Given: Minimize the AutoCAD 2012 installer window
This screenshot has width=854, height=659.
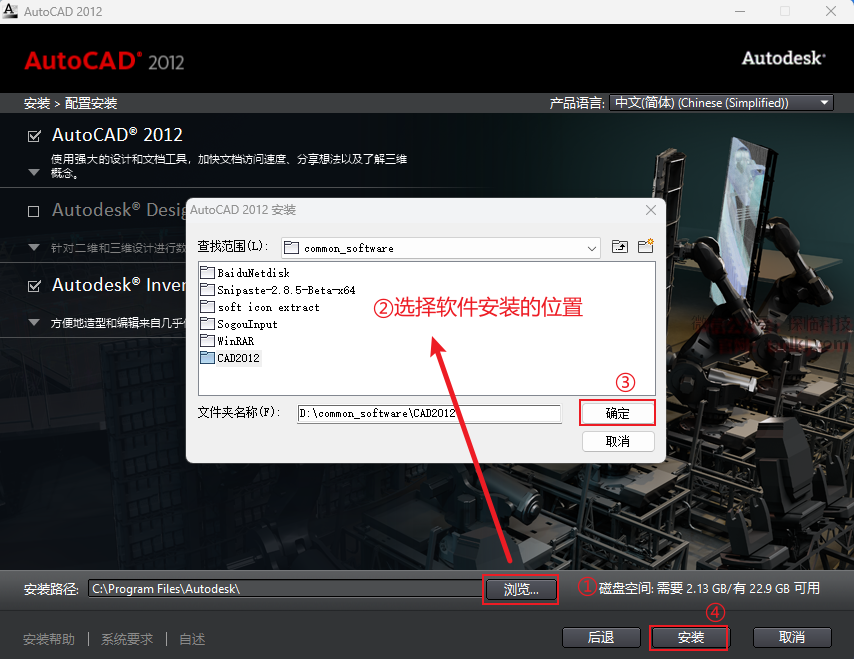Looking at the screenshot, I should point(740,11).
